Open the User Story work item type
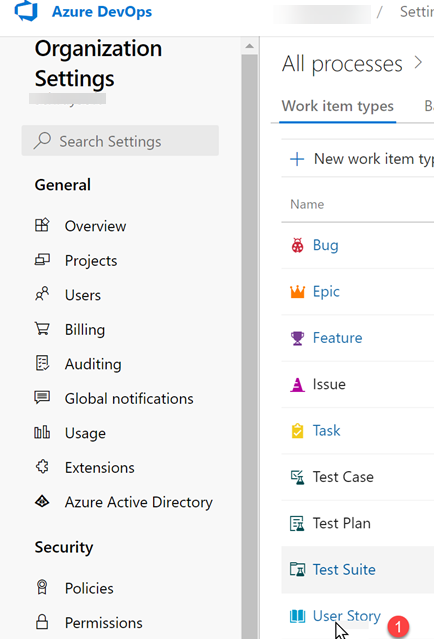Image resolution: width=434 pixels, height=639 pixels. 347,616
